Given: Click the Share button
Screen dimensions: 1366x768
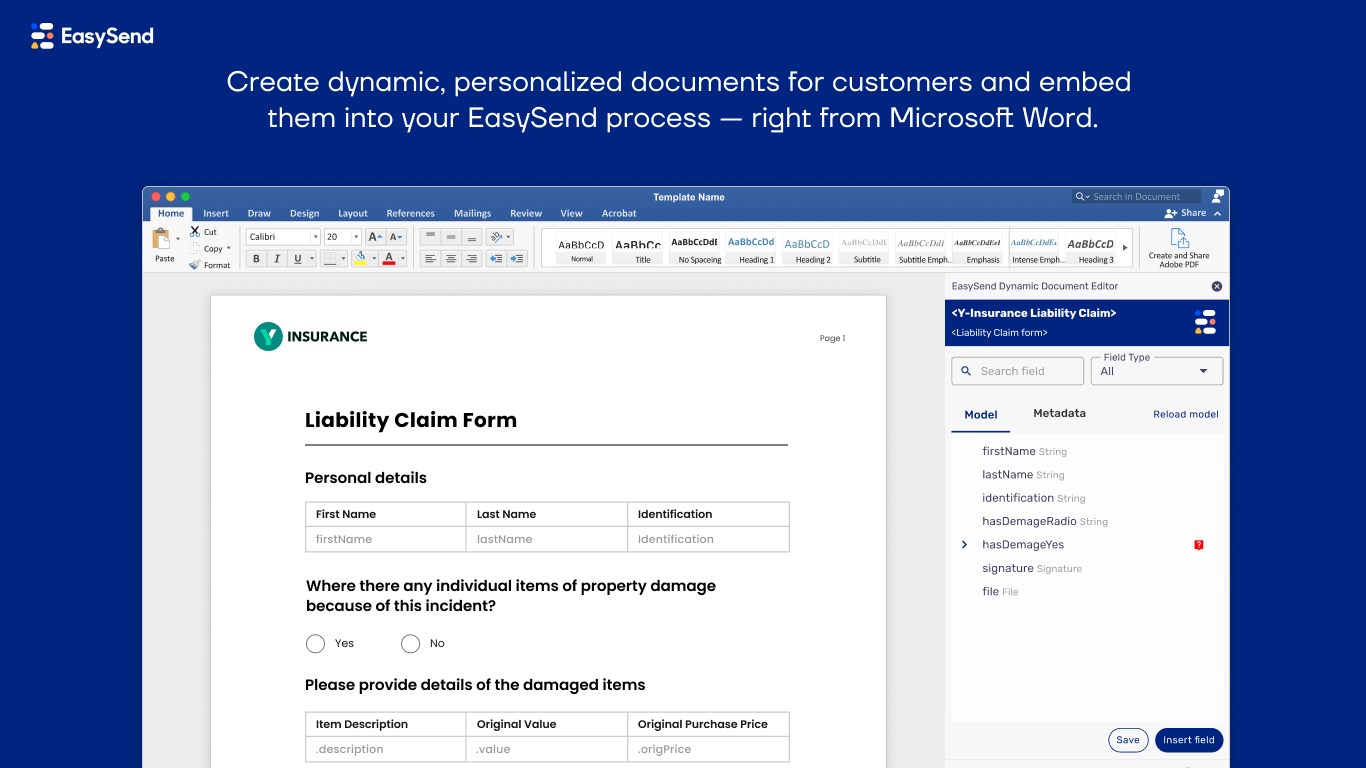Looking at the screenshot, I should pos(1186,213).
